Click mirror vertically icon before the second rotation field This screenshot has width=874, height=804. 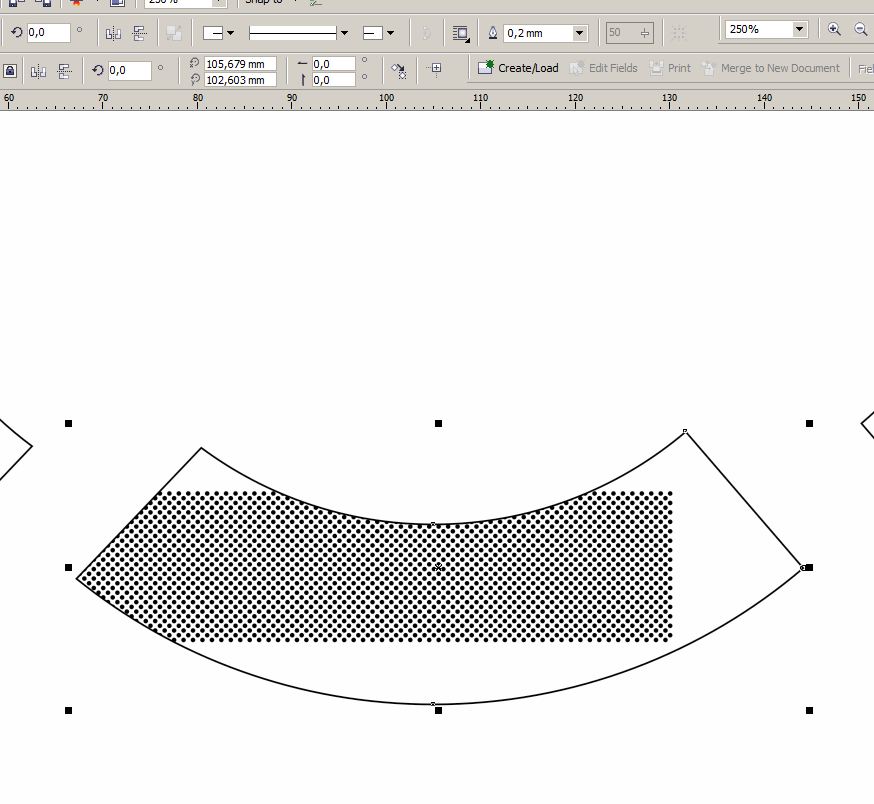click(65, 71)
